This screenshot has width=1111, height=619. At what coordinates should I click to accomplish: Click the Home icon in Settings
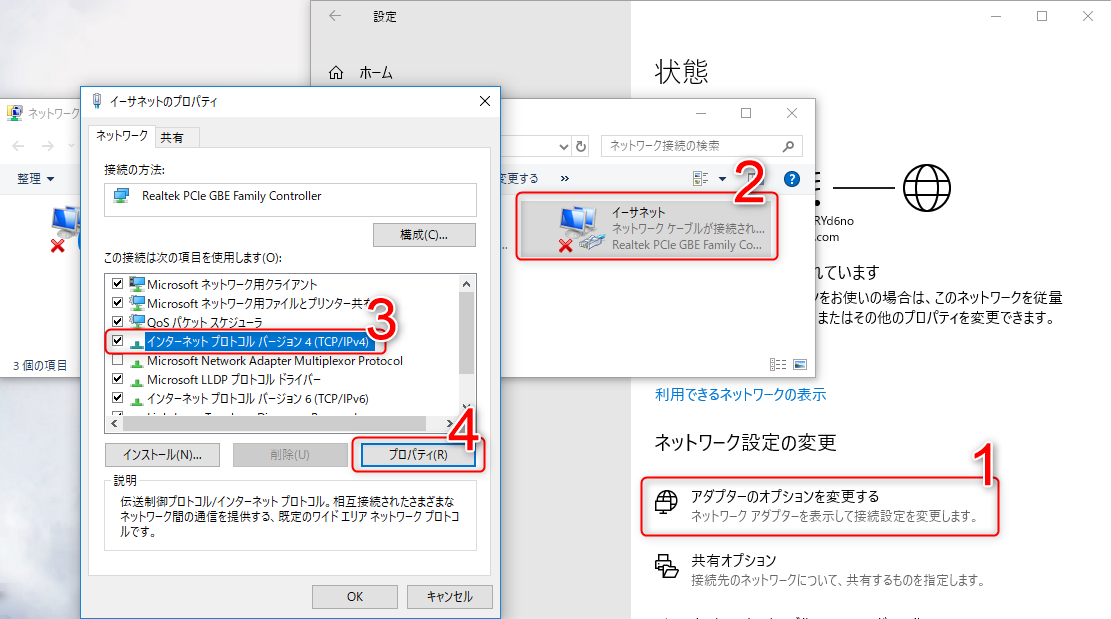tap(336, 72)
